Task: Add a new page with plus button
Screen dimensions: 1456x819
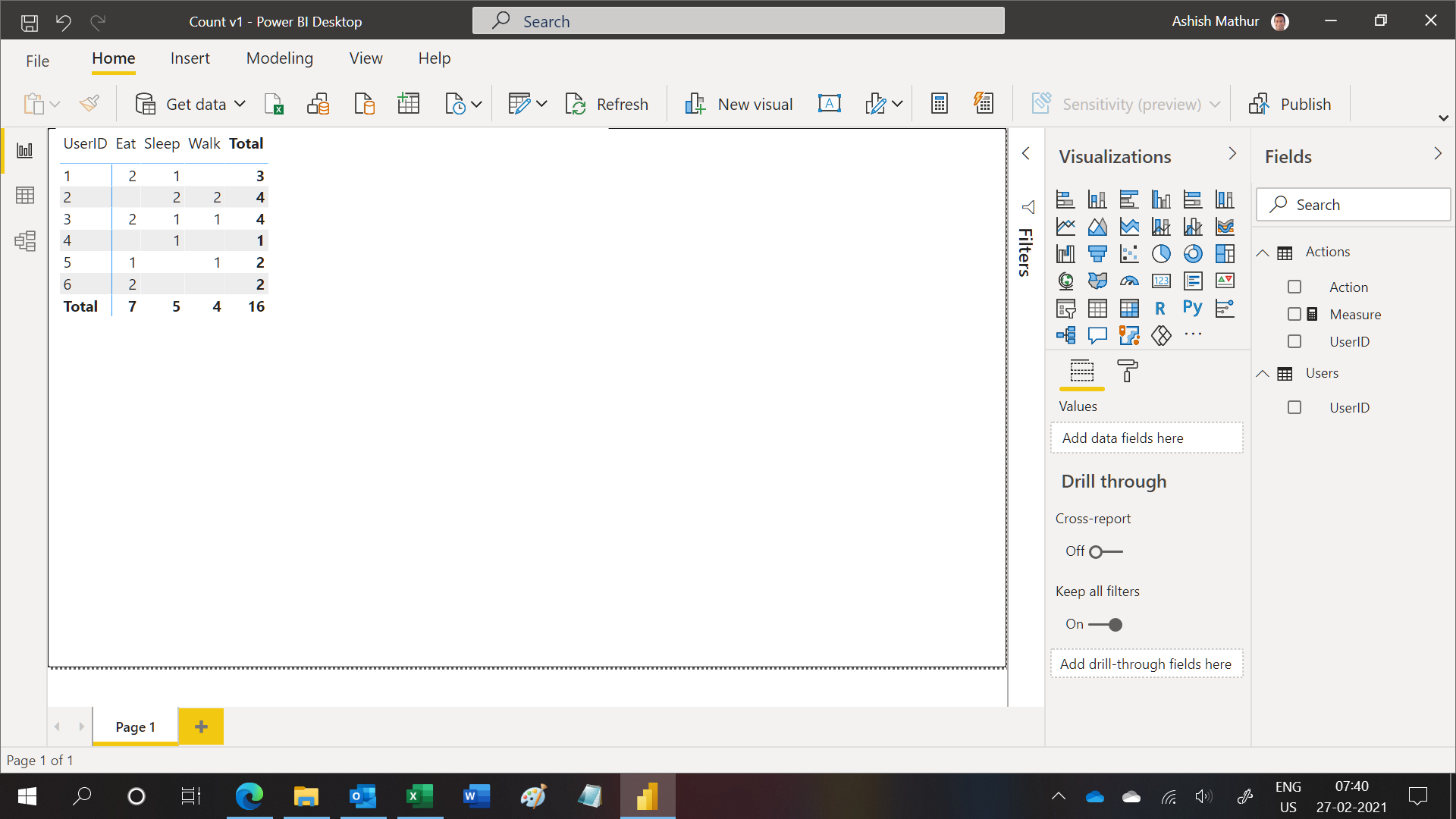Action: [201, 726]
